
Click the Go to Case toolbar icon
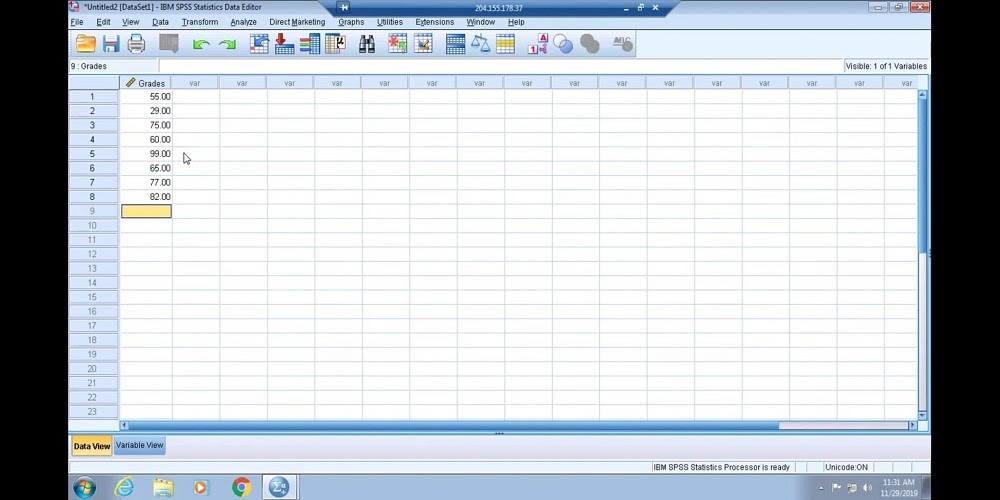(x=260, y=44)
